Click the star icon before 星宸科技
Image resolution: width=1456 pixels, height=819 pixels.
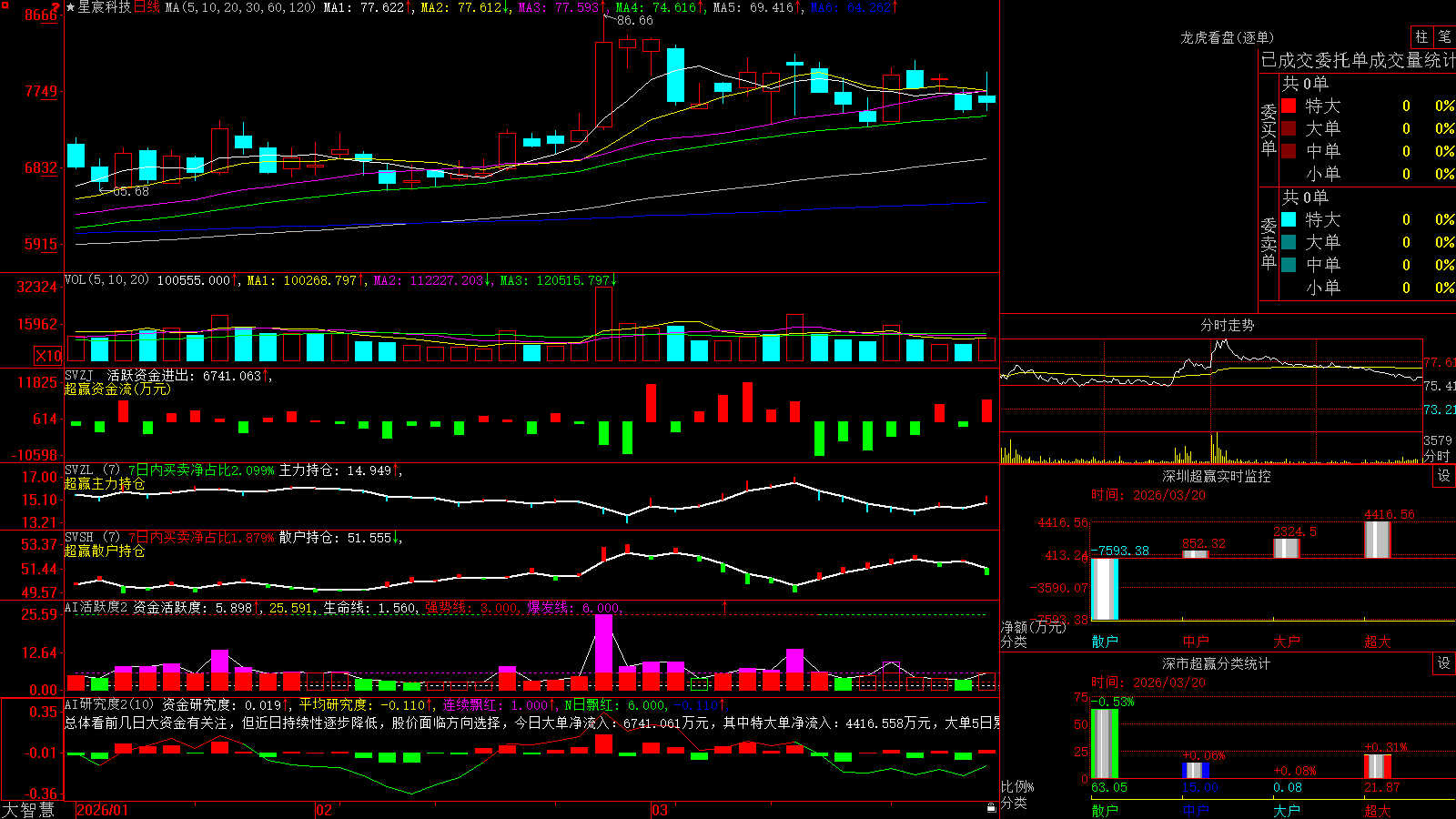click(71, 7)
